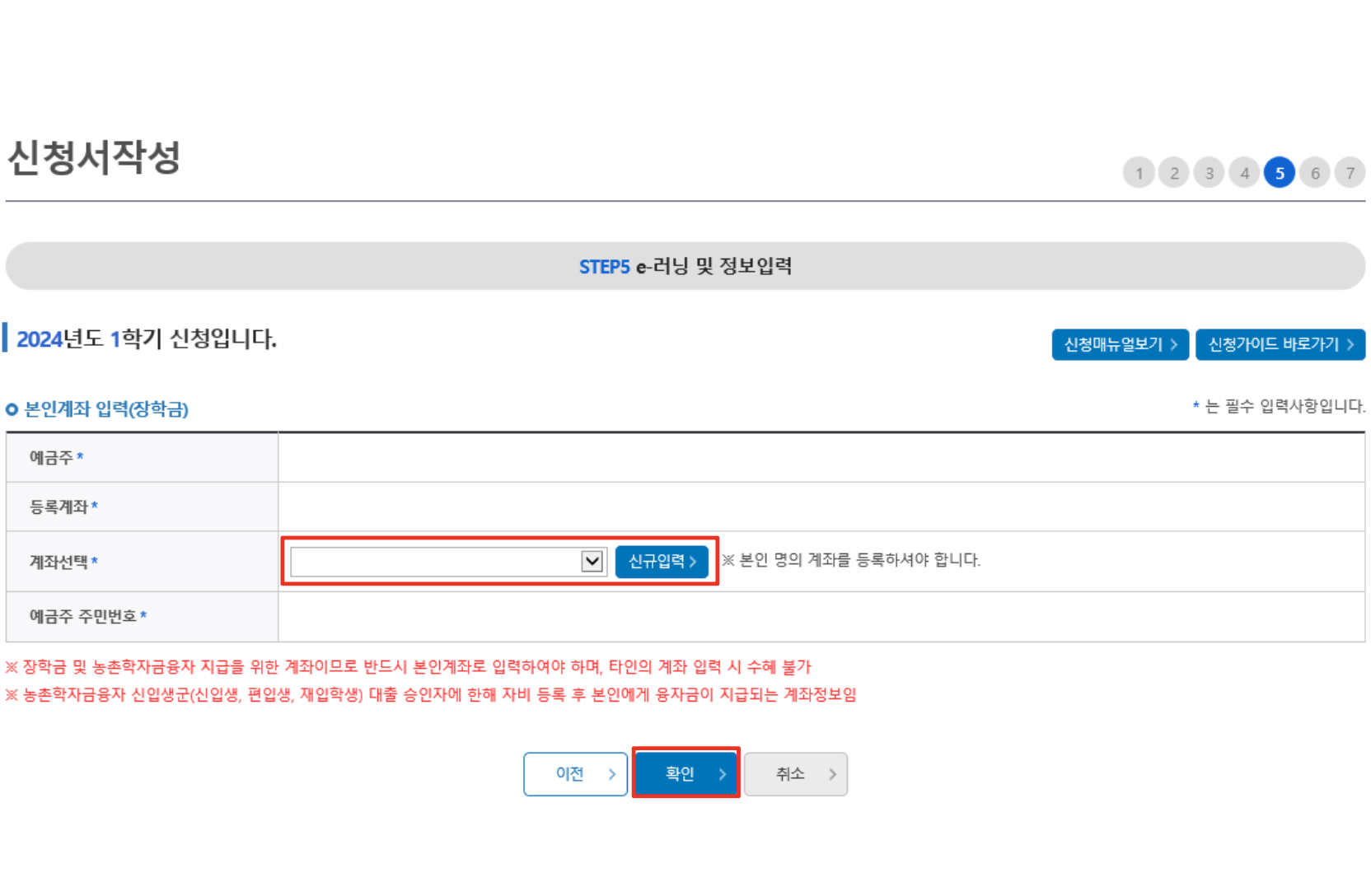Click step 1 indicator in progress bar
This screenshot has width=1371, height=896.
[1139, 173]
